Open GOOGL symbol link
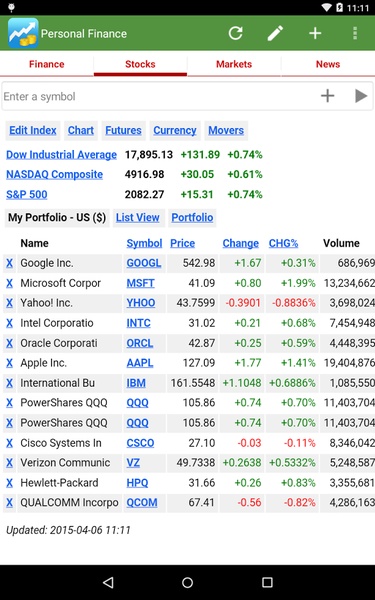This screenshot has width=375, height=600. click(x=144, y=263)
